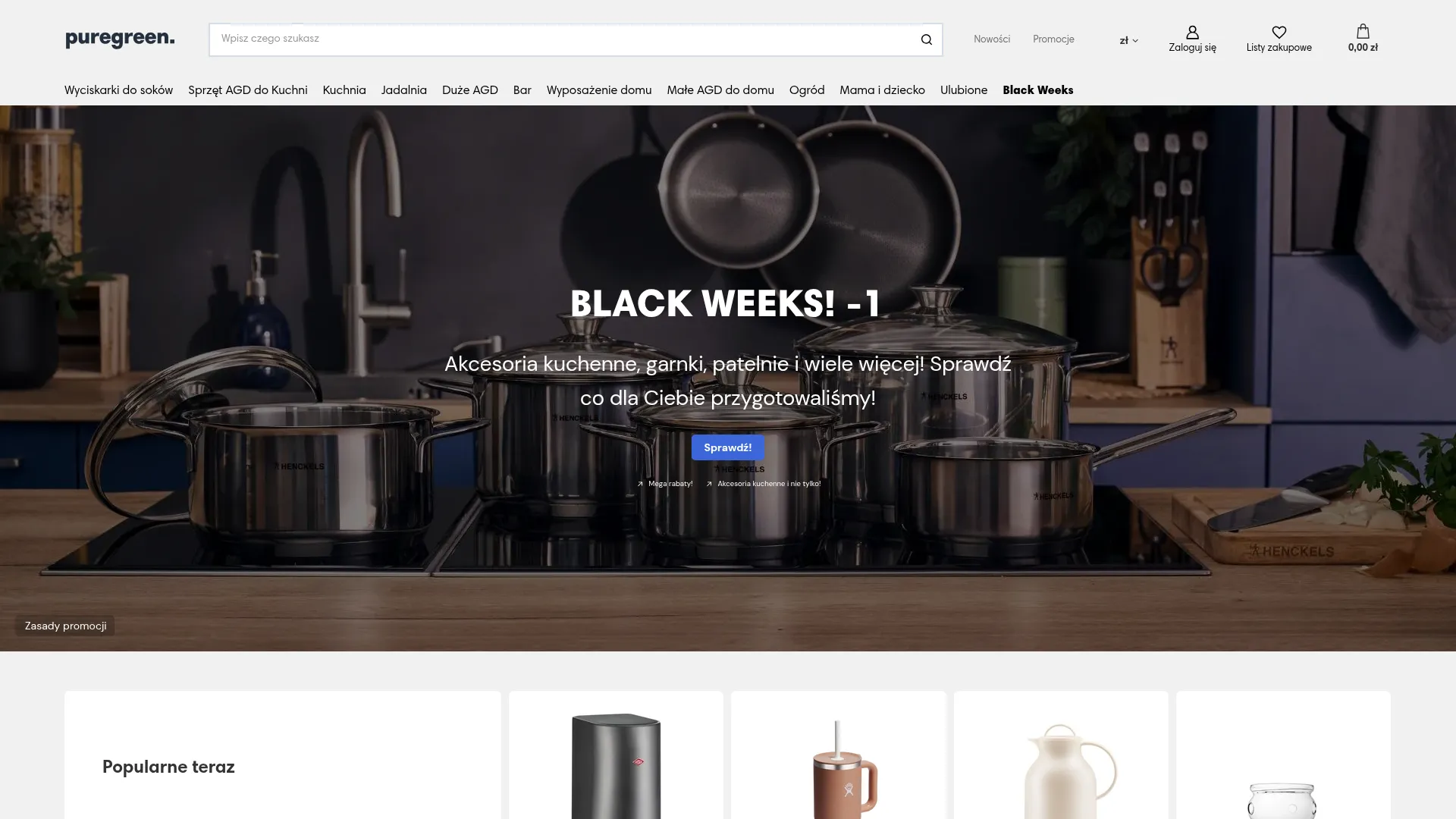This screenshot has width=1456, height=819.
Task: Open the user account login icon
Action: [x=1192, y=33]
